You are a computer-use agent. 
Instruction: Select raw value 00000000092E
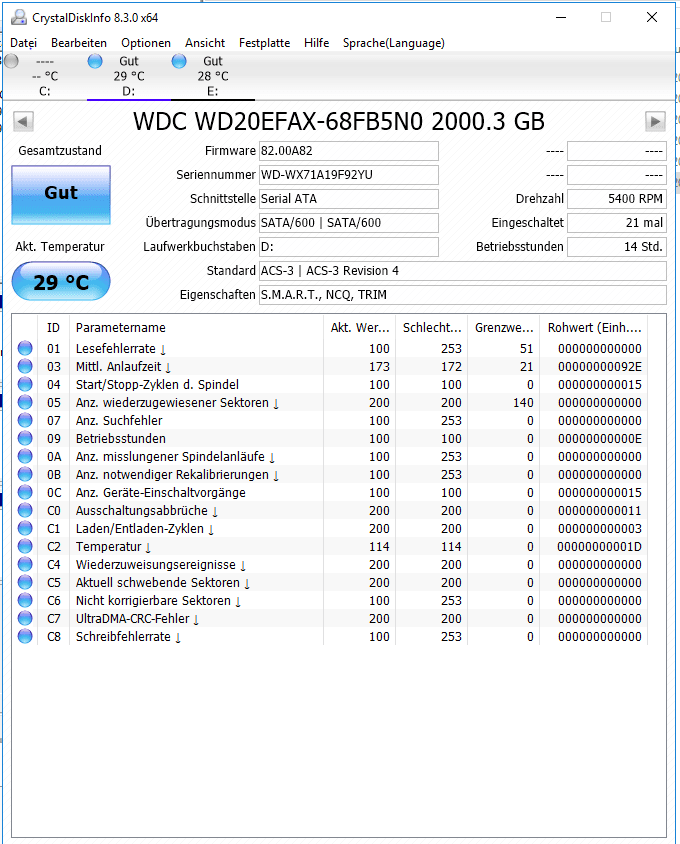(600, 367)
